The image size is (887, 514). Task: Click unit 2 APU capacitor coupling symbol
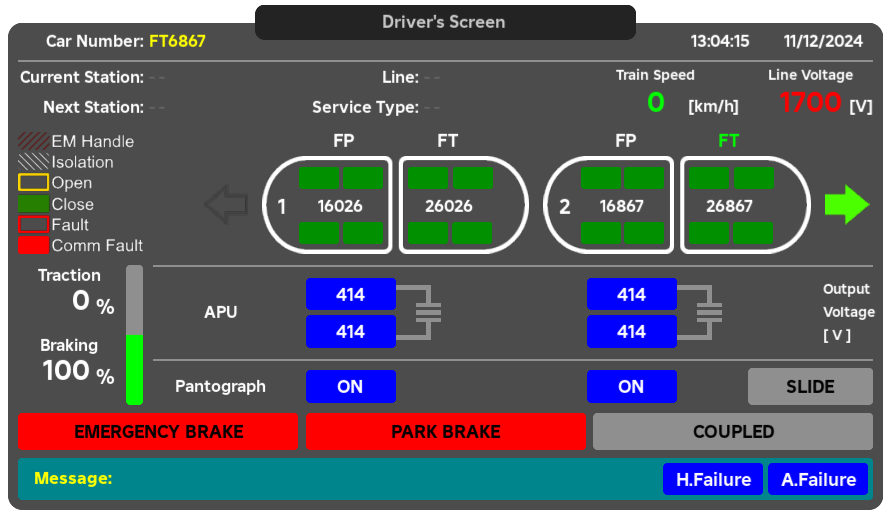pos(700,313)
